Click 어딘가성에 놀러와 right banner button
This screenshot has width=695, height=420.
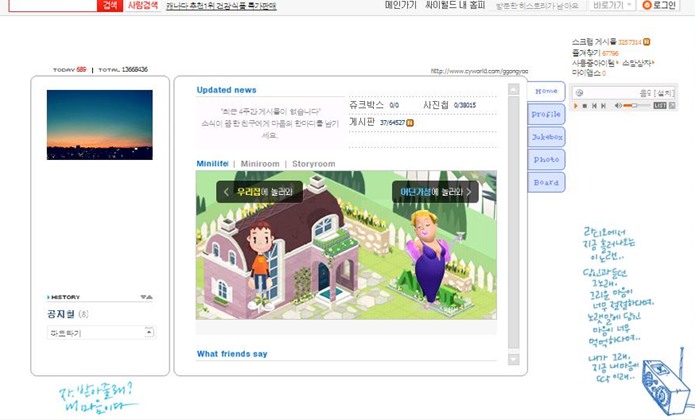(435, 192)
